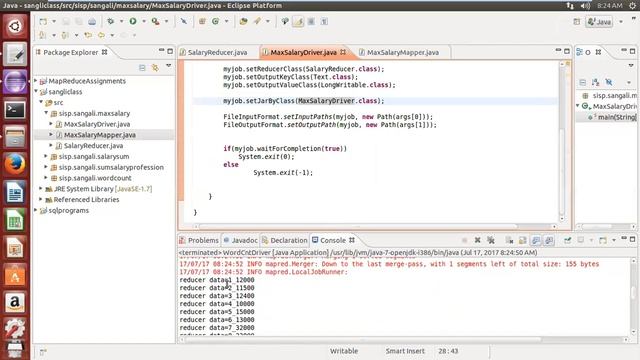
Task: Click the code line with setJarByClass
Action: click(x=303, y=101)
